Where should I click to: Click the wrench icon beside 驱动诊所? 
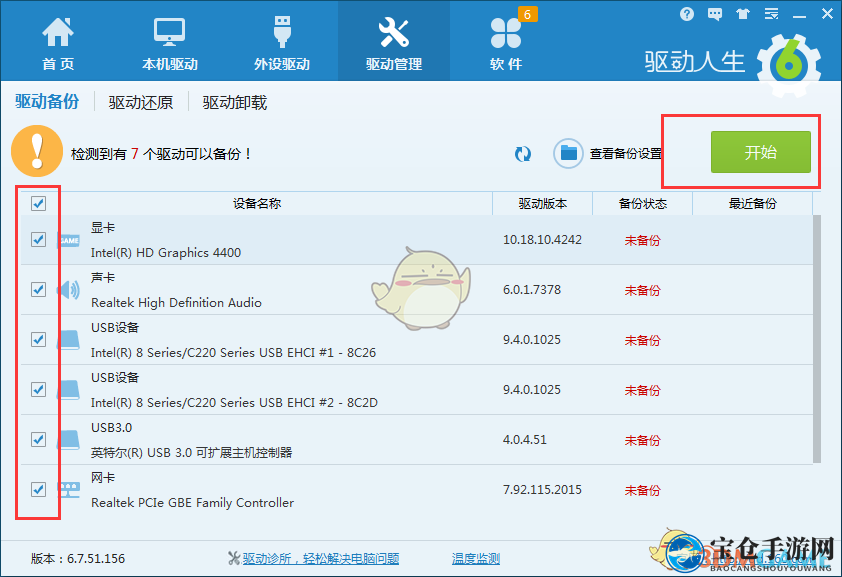pyautogui.click(x=234, y=559)
